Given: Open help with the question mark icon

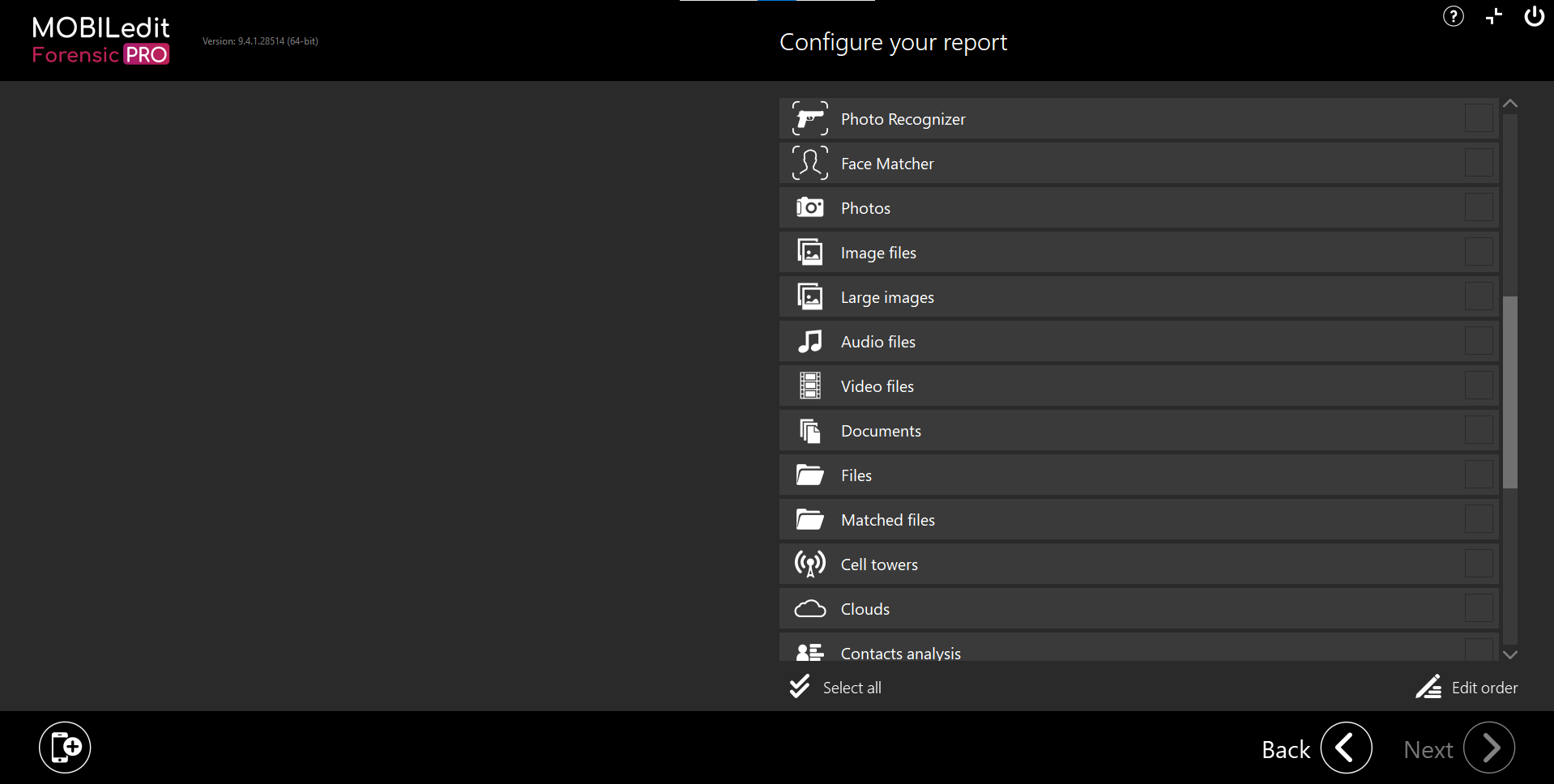Looking at the screenshot, I should point(1453,16).
